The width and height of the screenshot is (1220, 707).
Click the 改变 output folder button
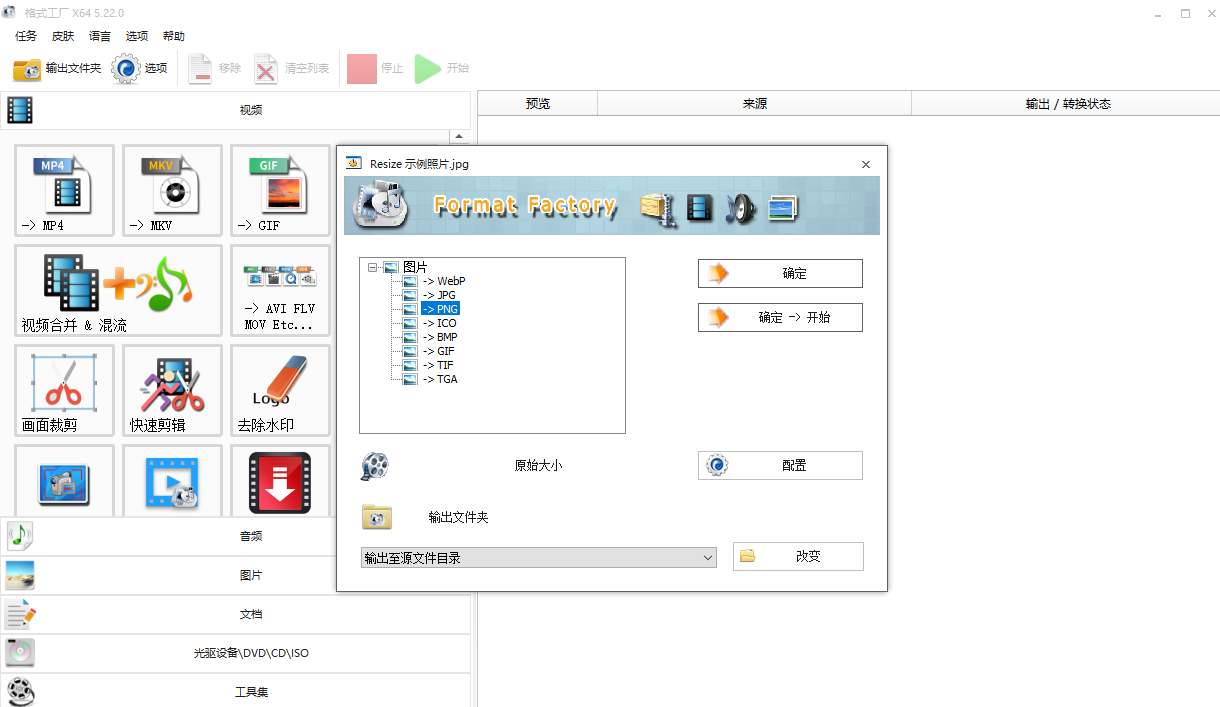click(798, 556)
